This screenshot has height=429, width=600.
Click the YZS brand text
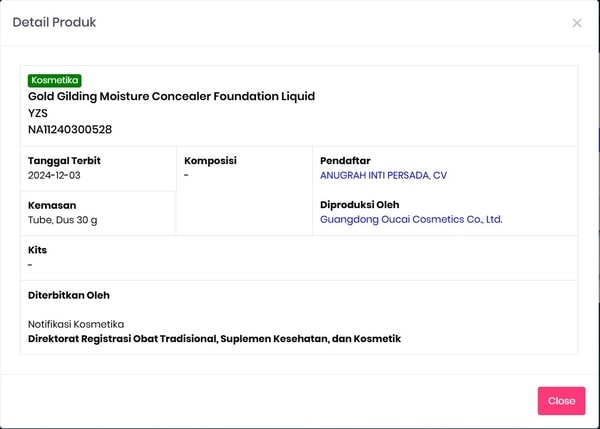[38, 113]
